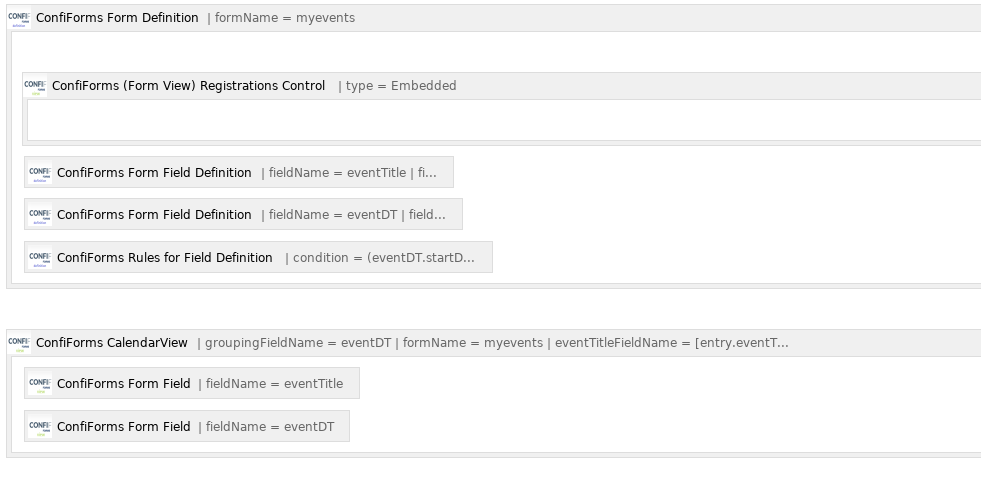
Task: Click the eventTitle Field Definition macro icon
Action: (40, 173)
